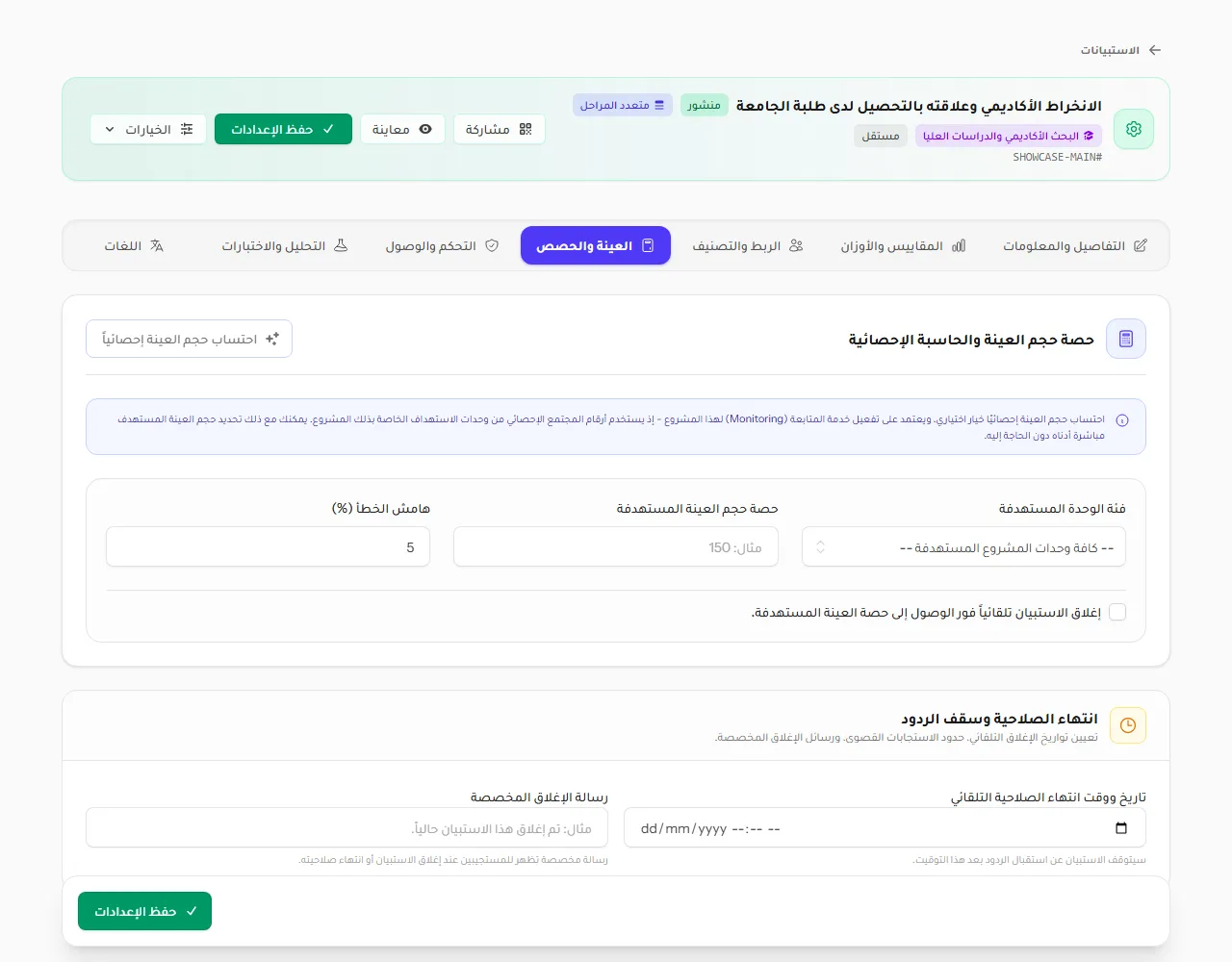Click the هامش الخطأ (%) input field
The width and height of the screenshot is (1232, 962).
(x=268, y=546)
